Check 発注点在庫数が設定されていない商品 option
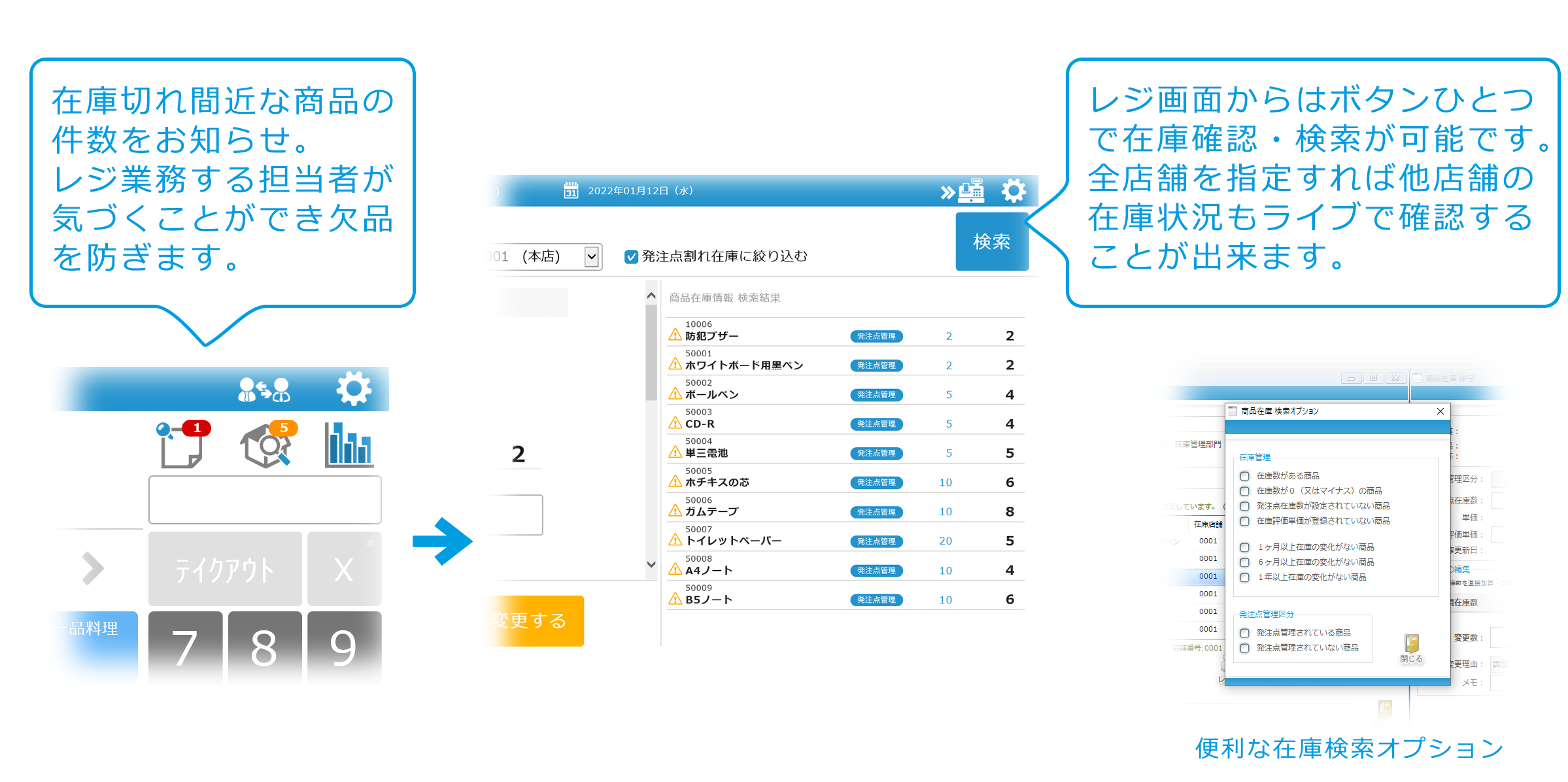Image resolution: width=1568 pixels, height=782 pixels. pyautogui.click(x=1244, y=506)
